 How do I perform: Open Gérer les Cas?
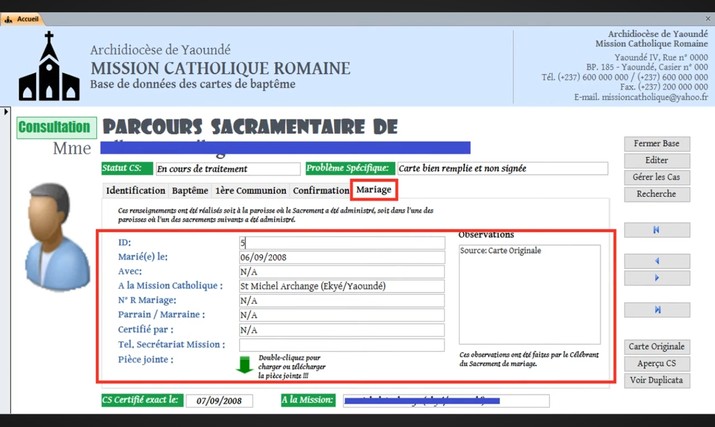[656, 177]
